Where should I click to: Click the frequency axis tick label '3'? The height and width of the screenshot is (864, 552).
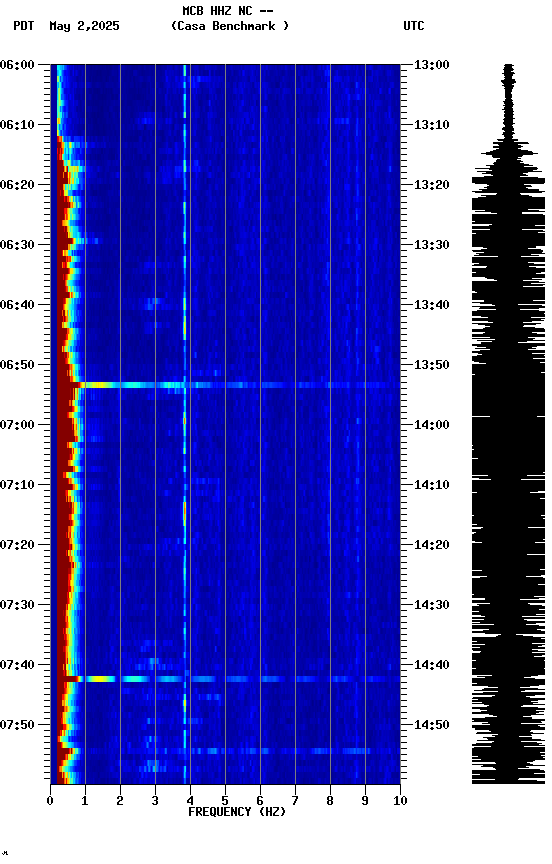tap(155, 801)
